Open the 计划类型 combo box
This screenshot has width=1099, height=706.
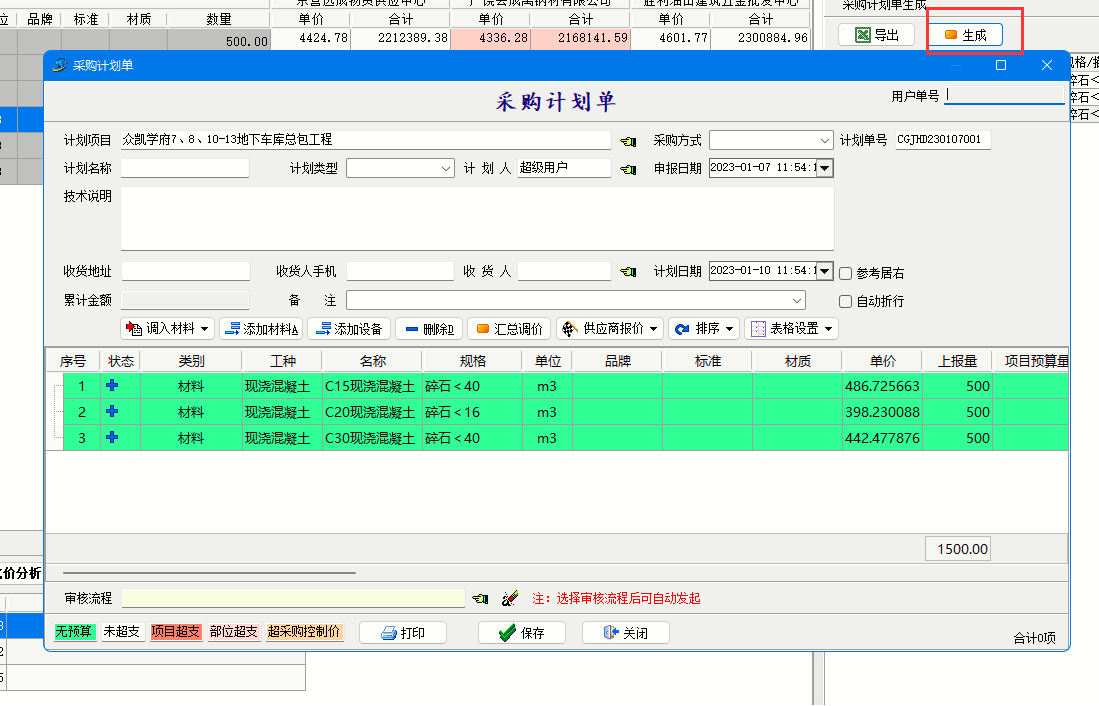(x=446, y=169)
